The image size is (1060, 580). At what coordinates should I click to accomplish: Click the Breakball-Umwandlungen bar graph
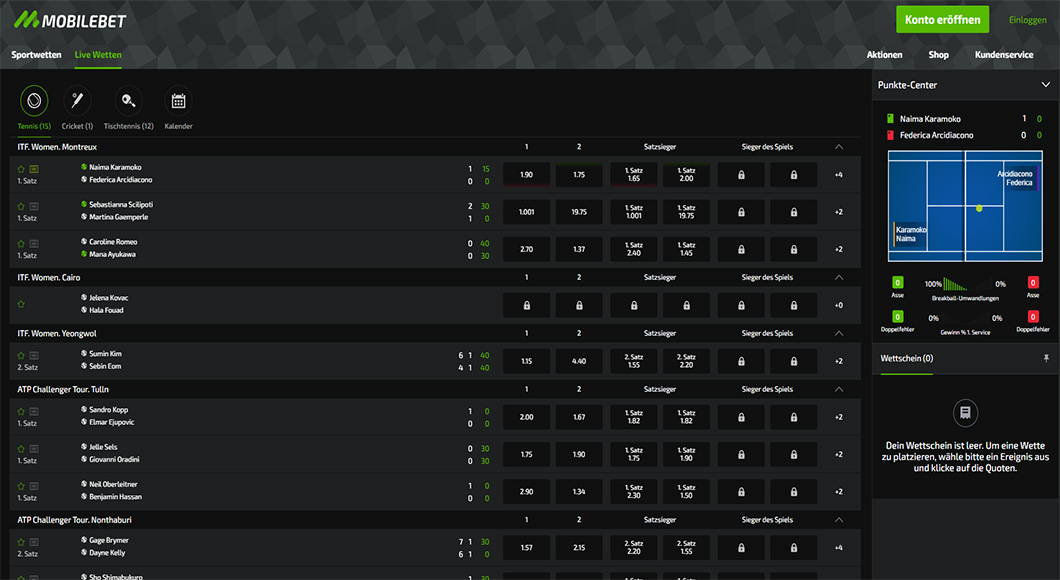(x=965, y=285)
